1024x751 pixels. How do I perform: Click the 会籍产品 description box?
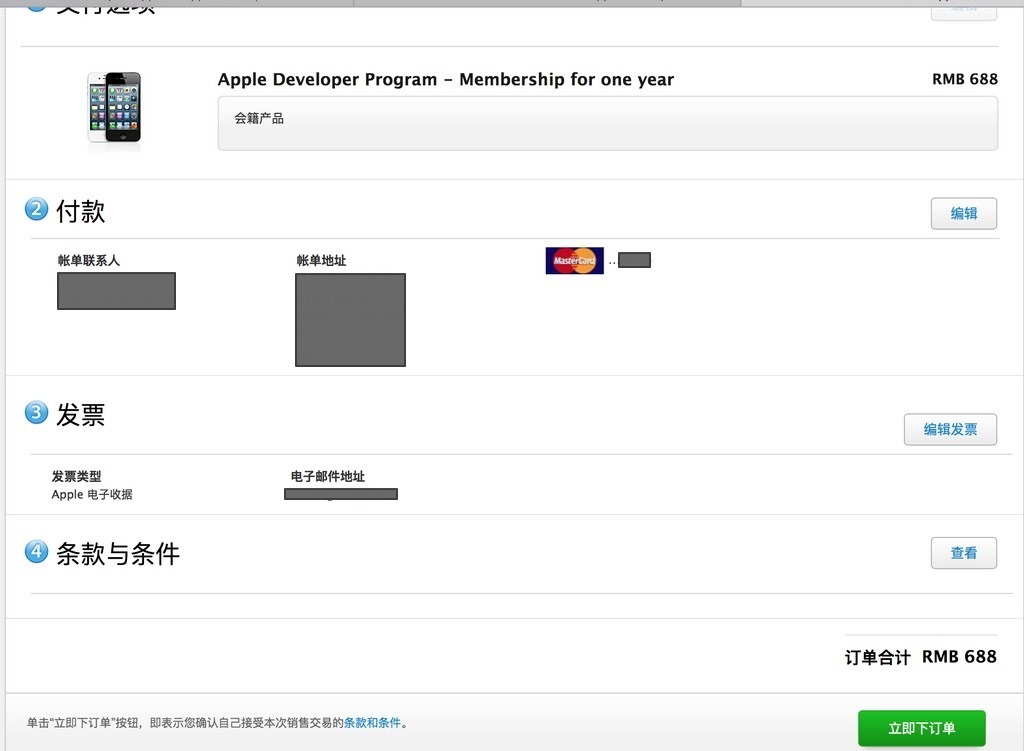click(607, 123)
